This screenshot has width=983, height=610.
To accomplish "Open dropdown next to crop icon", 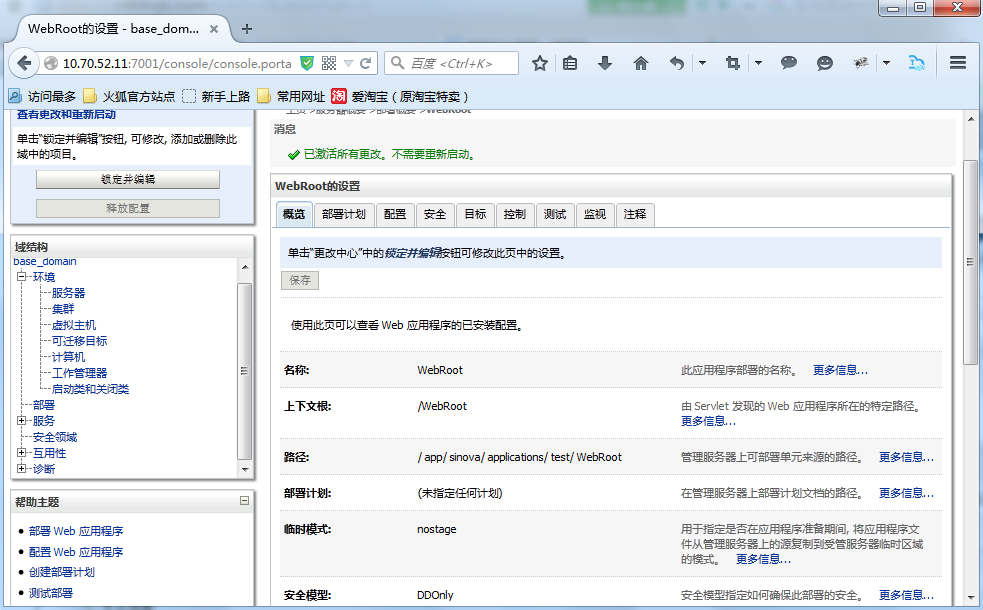I will (x=759, y=63).
